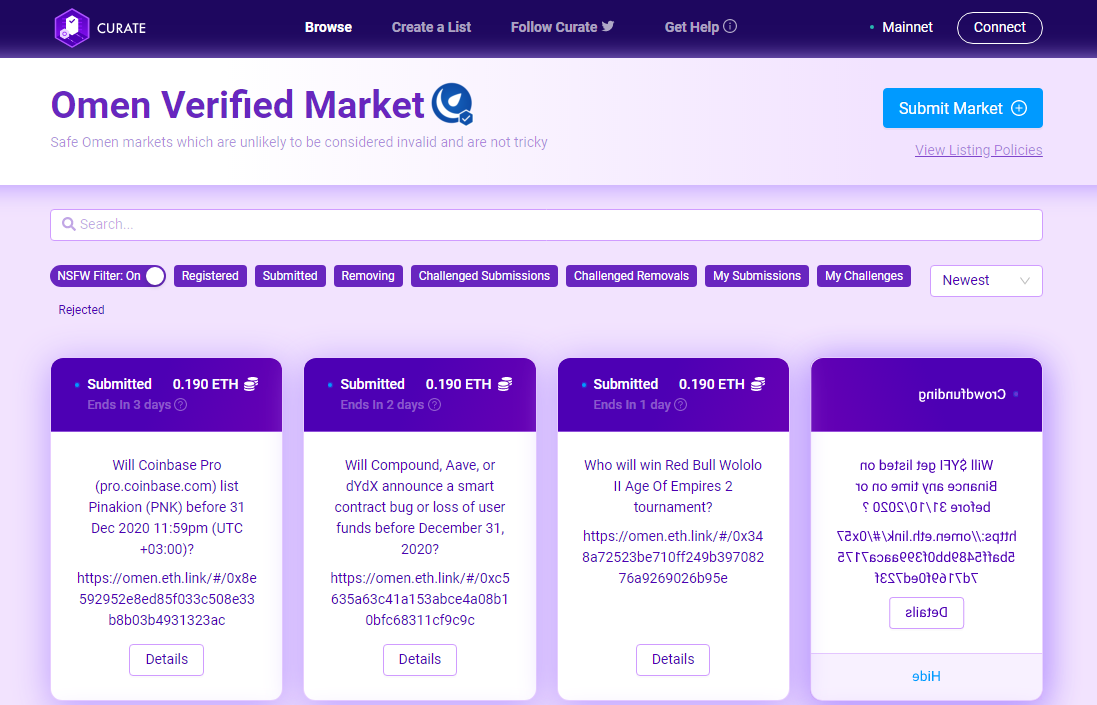Click Details on Coinbase Pro card
The image size is (1097, 705).
[x=167, y=660]
